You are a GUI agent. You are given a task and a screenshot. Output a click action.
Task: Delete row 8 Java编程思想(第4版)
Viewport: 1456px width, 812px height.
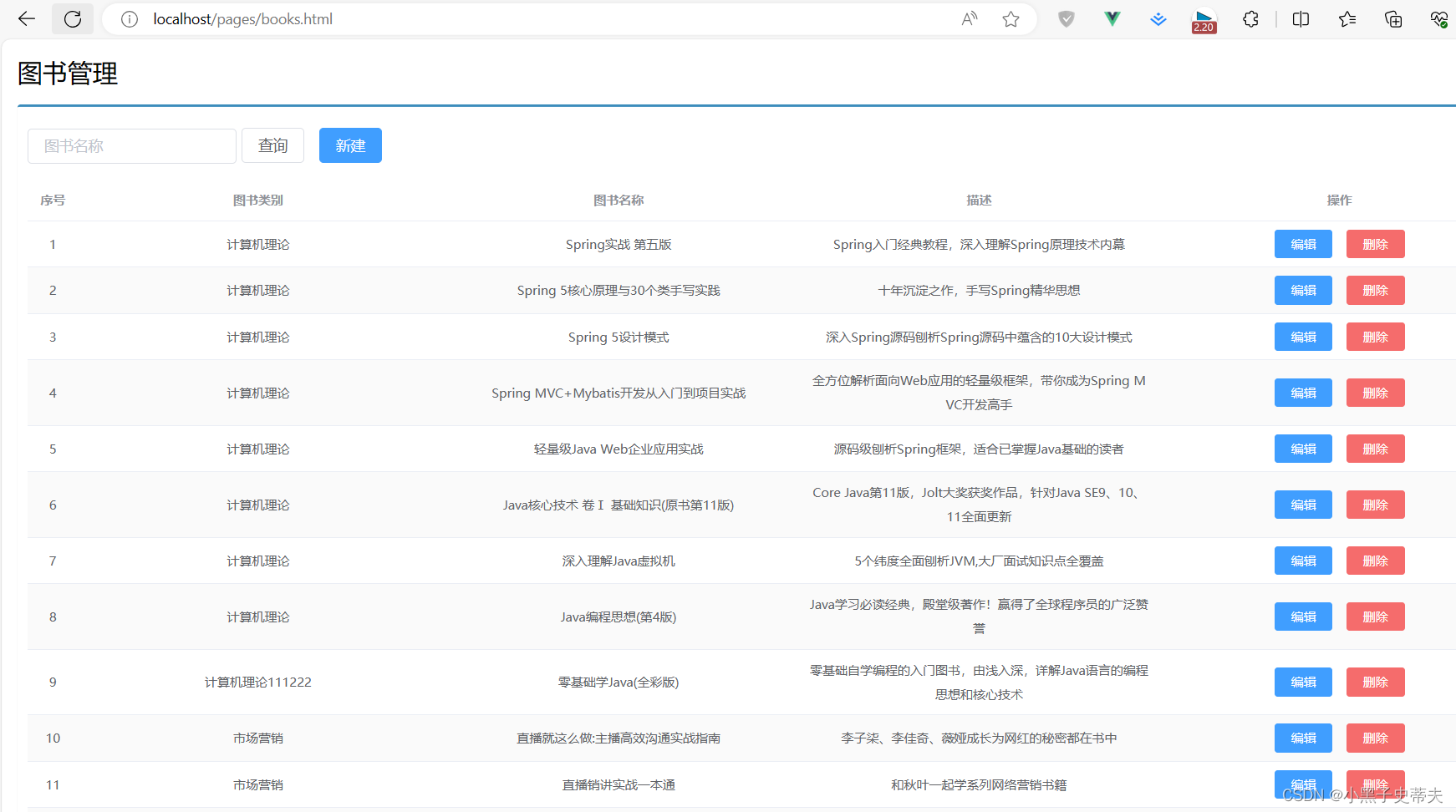1375,617
